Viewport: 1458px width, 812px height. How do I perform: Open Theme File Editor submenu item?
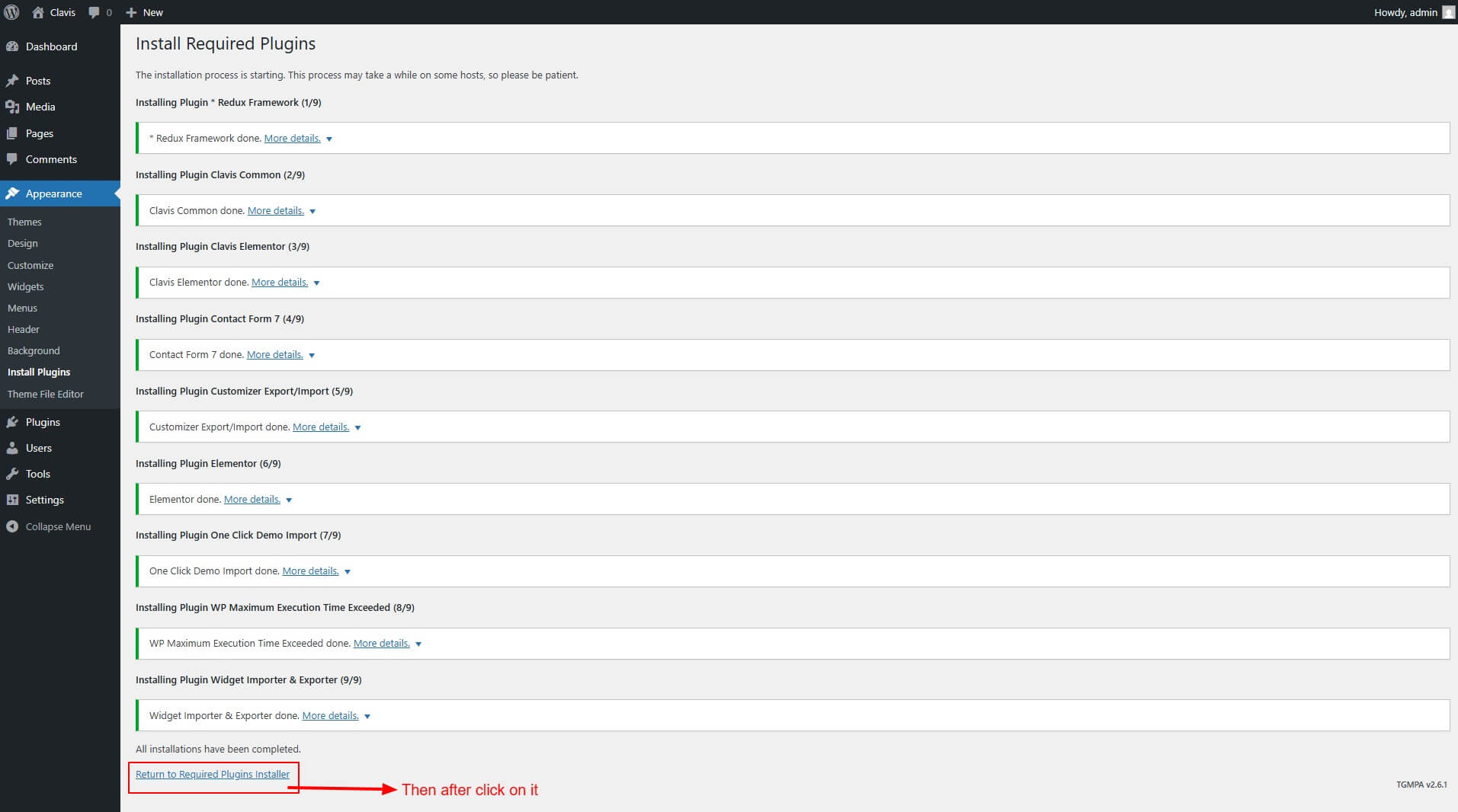(45, 394)
